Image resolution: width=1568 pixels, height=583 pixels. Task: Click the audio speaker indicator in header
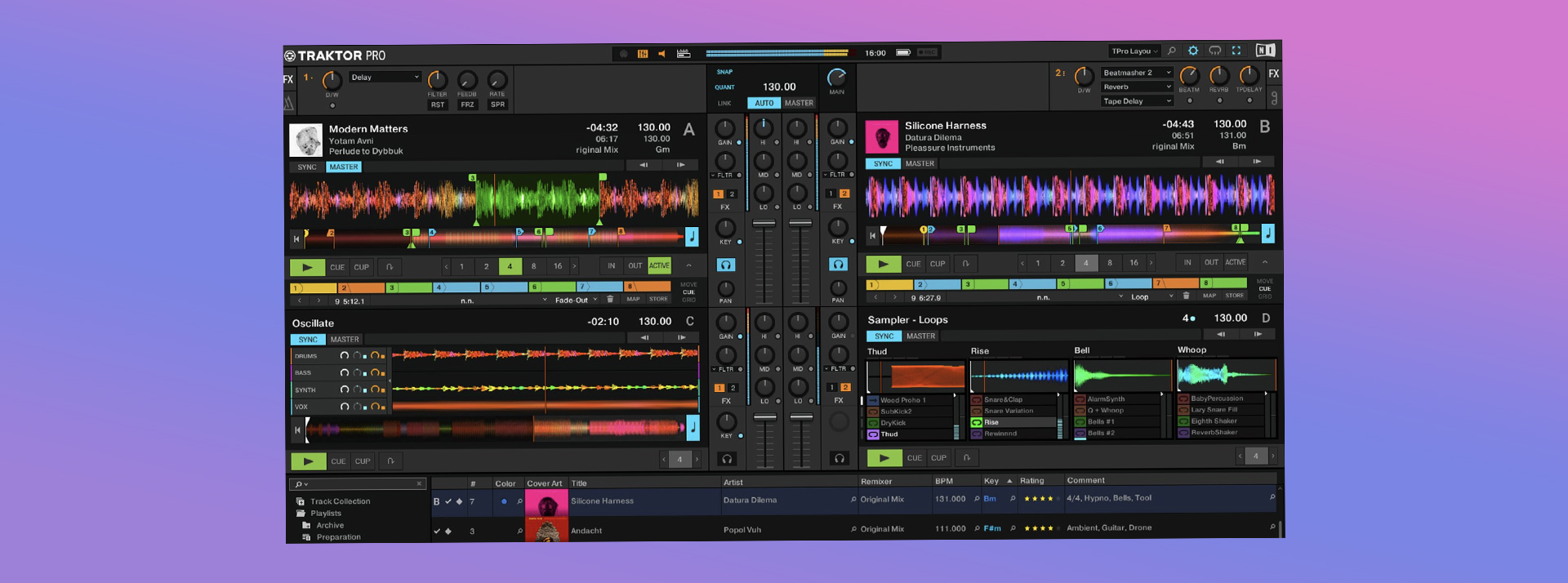[x=661, y=54]
